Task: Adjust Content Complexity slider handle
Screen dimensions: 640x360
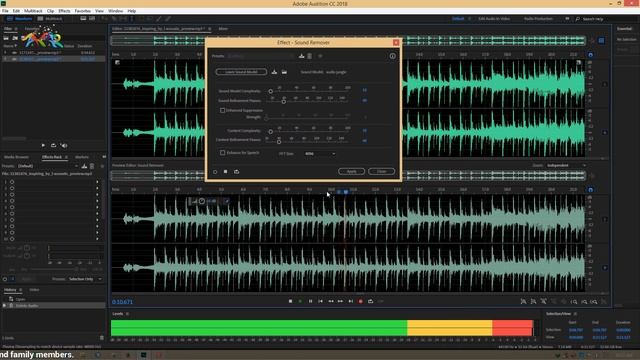Action: click(x=271, y=132)
